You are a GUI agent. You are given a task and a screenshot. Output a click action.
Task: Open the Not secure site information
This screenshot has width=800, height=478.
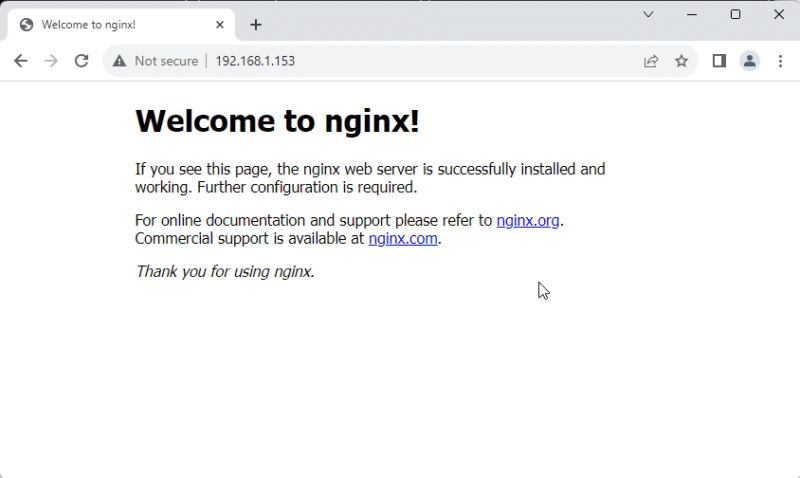pos(156,61)
